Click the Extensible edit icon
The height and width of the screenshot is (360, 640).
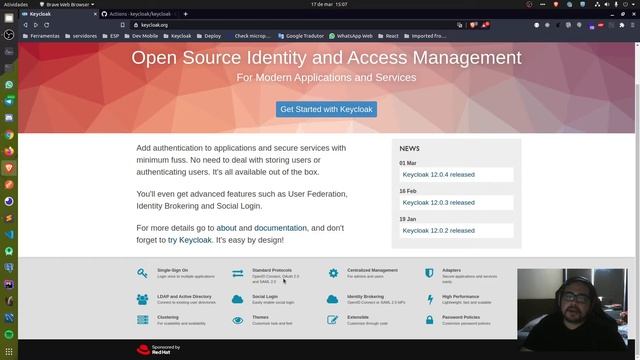coord(333,320)
